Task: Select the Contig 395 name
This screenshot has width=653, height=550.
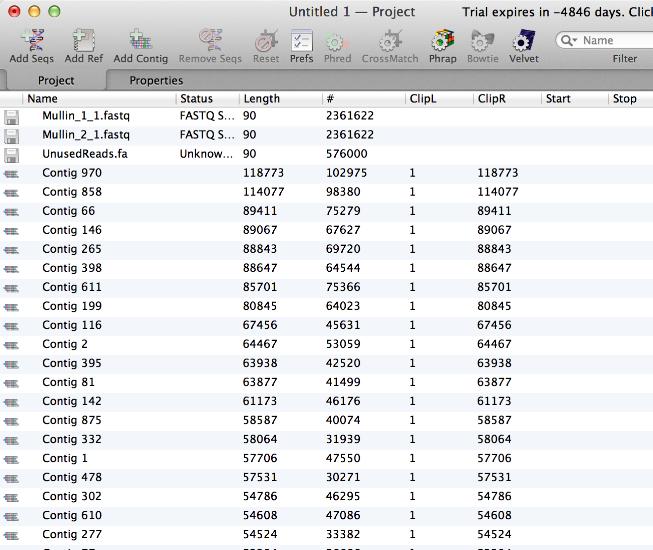Action: coord(72,363)
